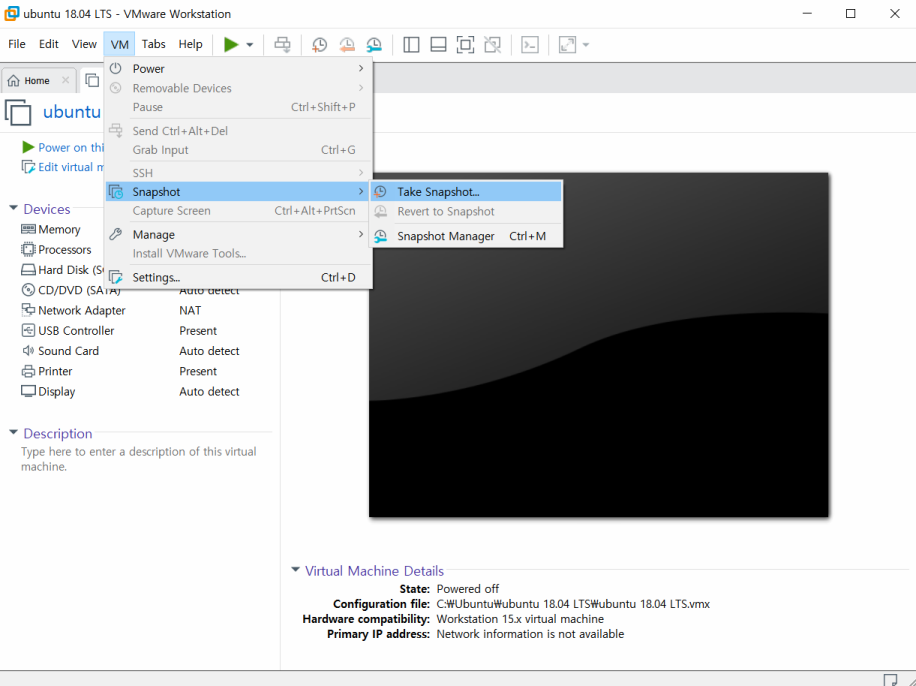This screenshot has width=916, height=686.
Task: Select the Memory device row
Action: coord(59,230)
